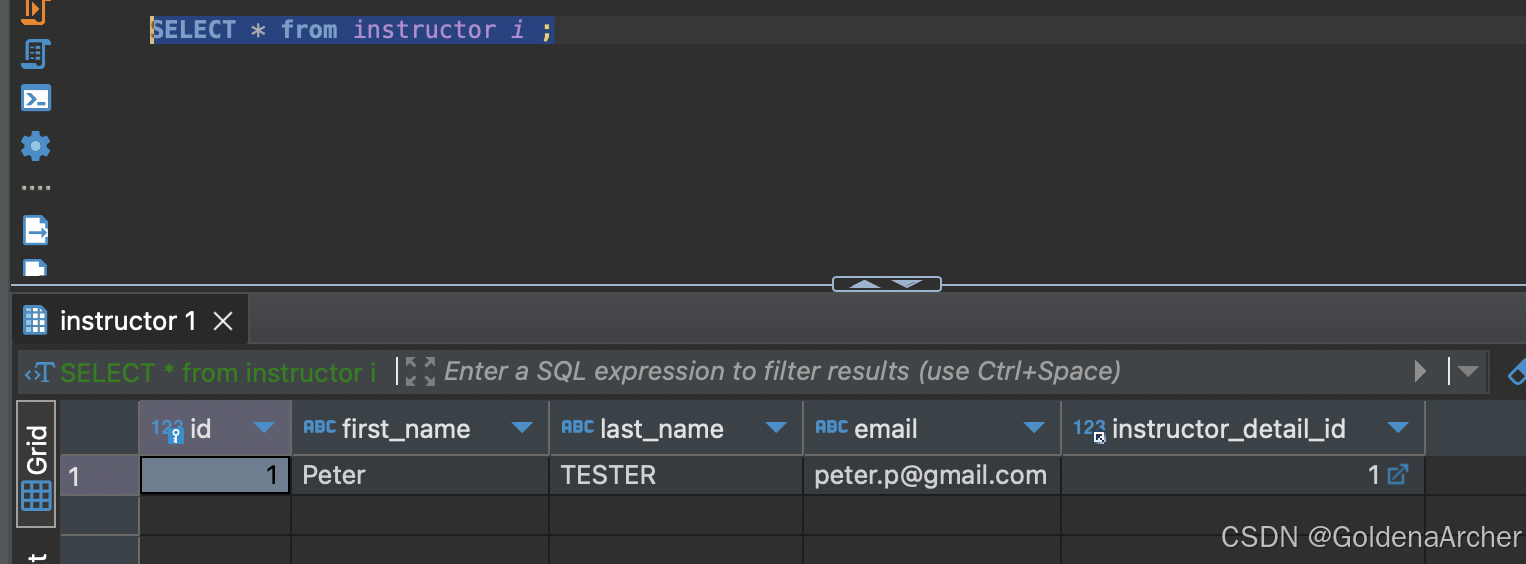Click the orange Execute script icon

pos(35,11)
